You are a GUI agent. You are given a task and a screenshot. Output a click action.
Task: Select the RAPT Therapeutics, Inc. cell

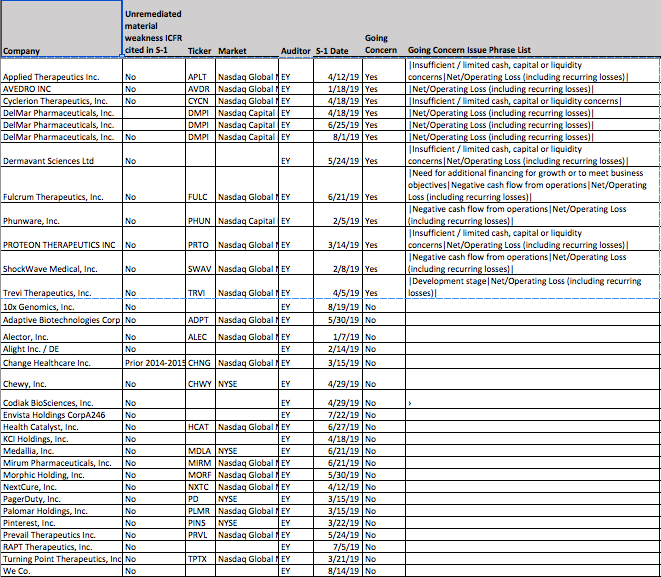[x=62, y=547]
